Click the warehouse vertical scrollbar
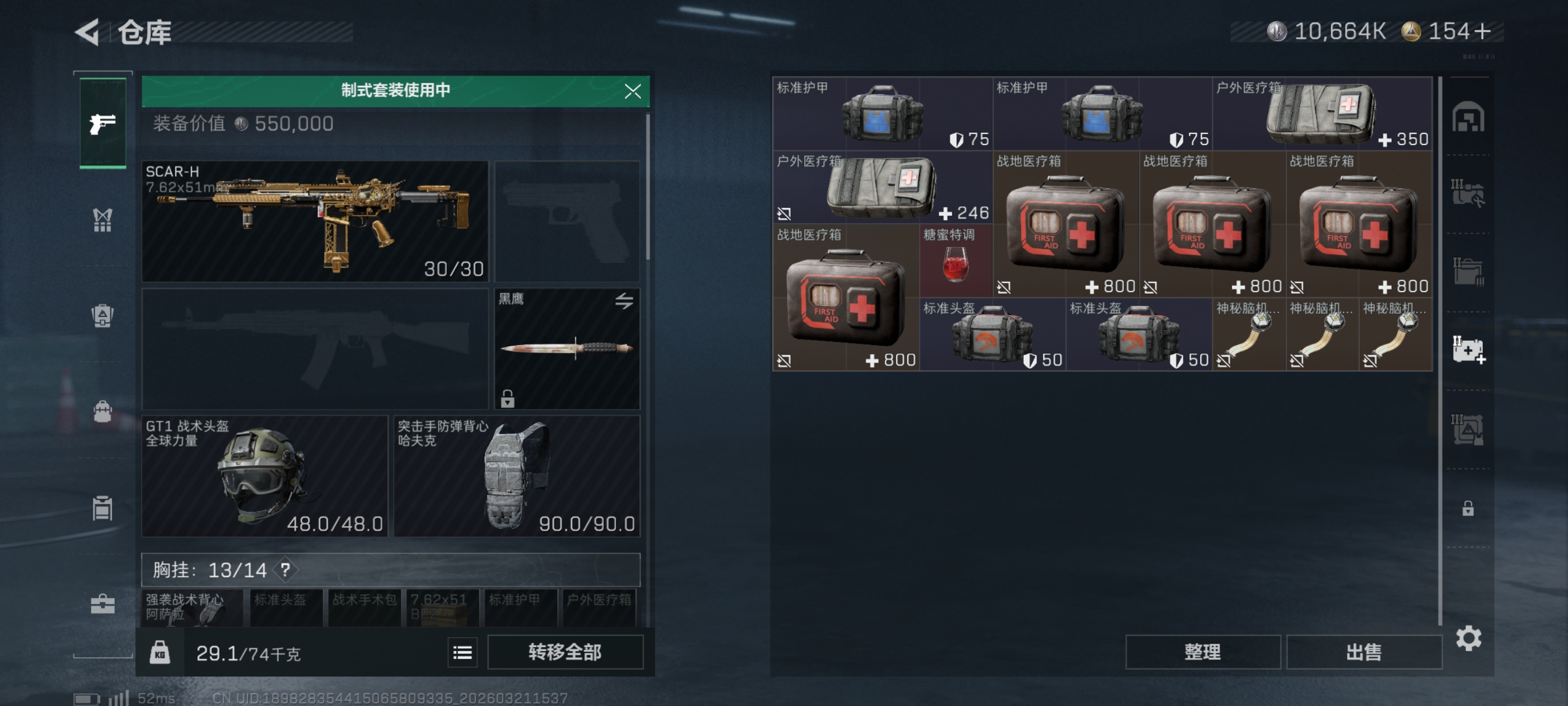Viewport: 1568px width, 706px height. tap(1440, 350)
